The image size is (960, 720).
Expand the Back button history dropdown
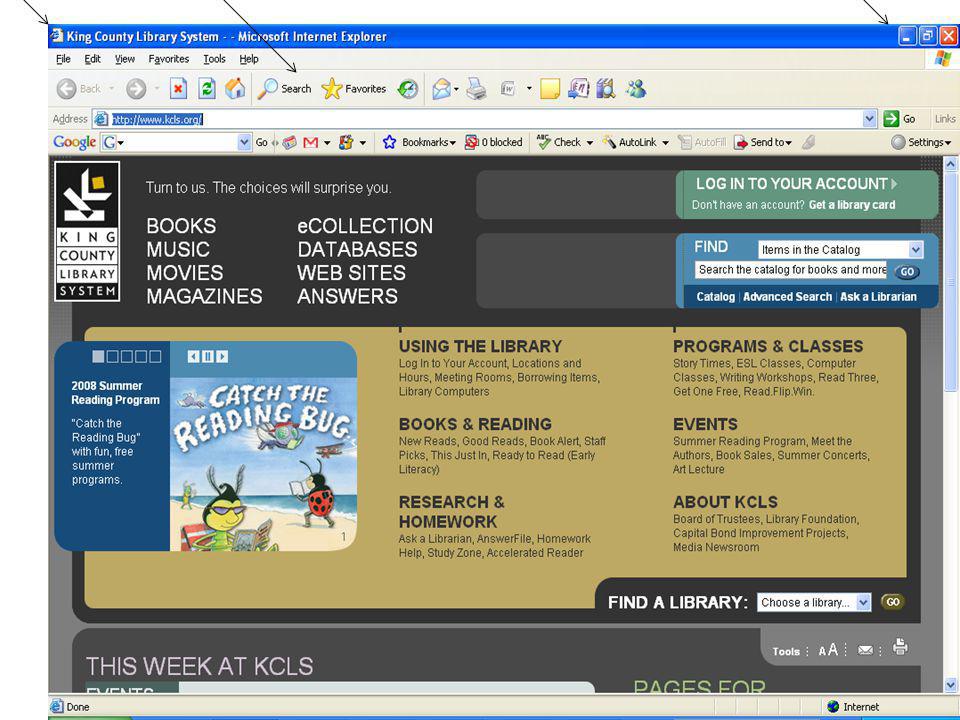(111, 89)
